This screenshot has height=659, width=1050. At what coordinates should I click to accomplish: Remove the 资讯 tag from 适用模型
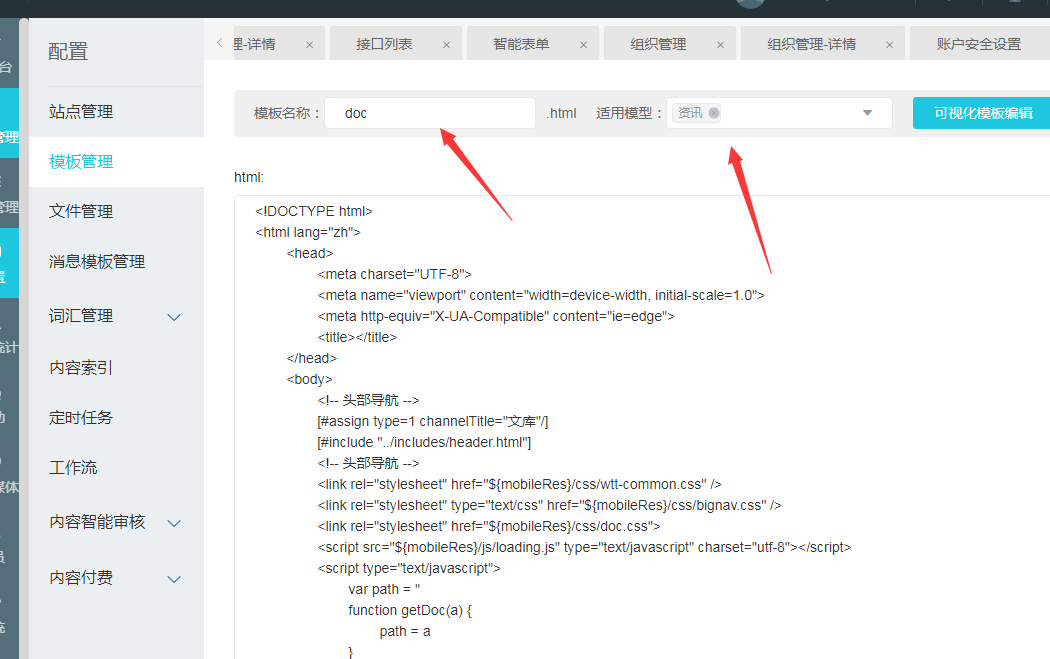(714, 113)
